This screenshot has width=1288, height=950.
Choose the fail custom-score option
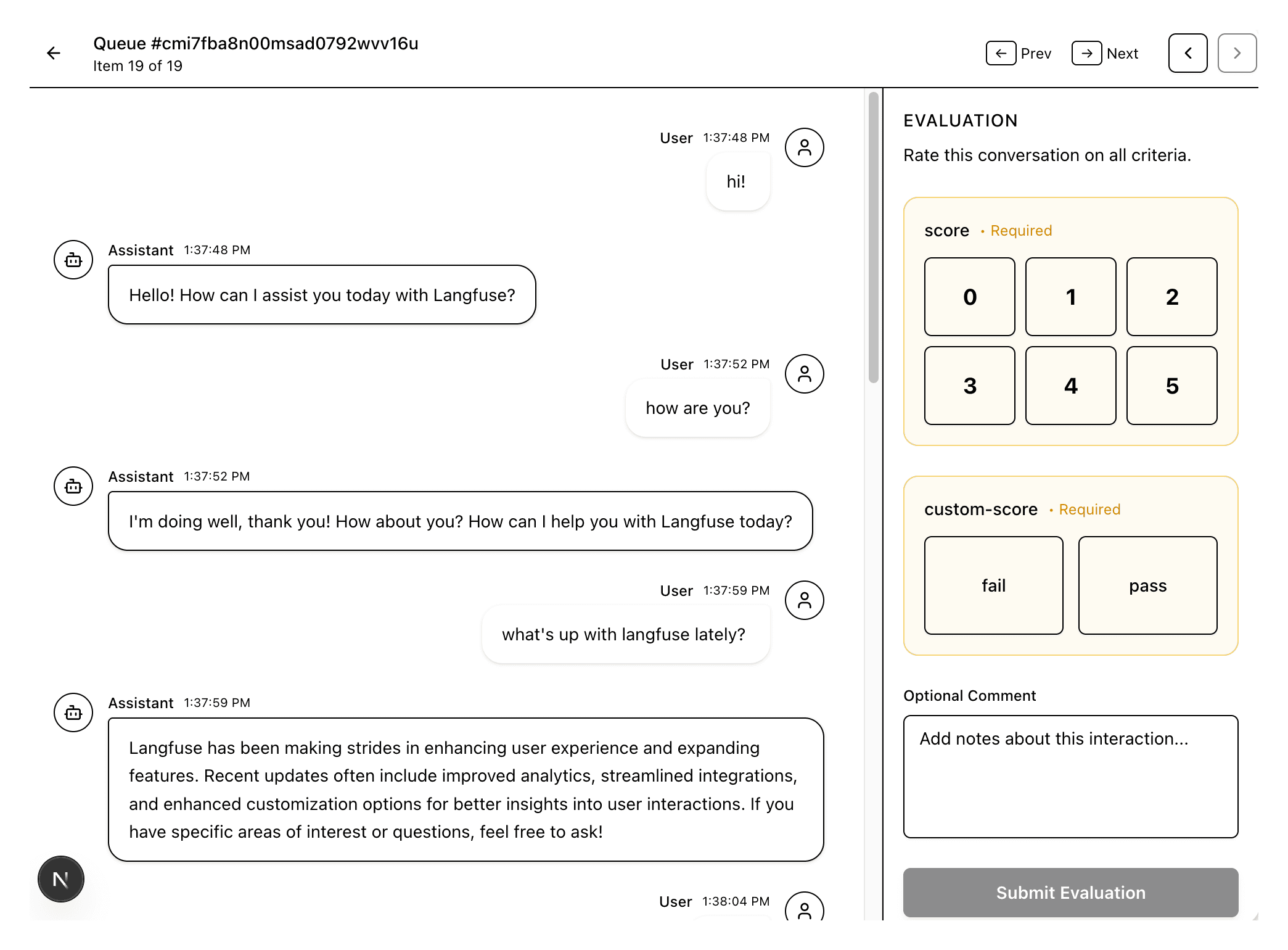(x=993, y=585)
